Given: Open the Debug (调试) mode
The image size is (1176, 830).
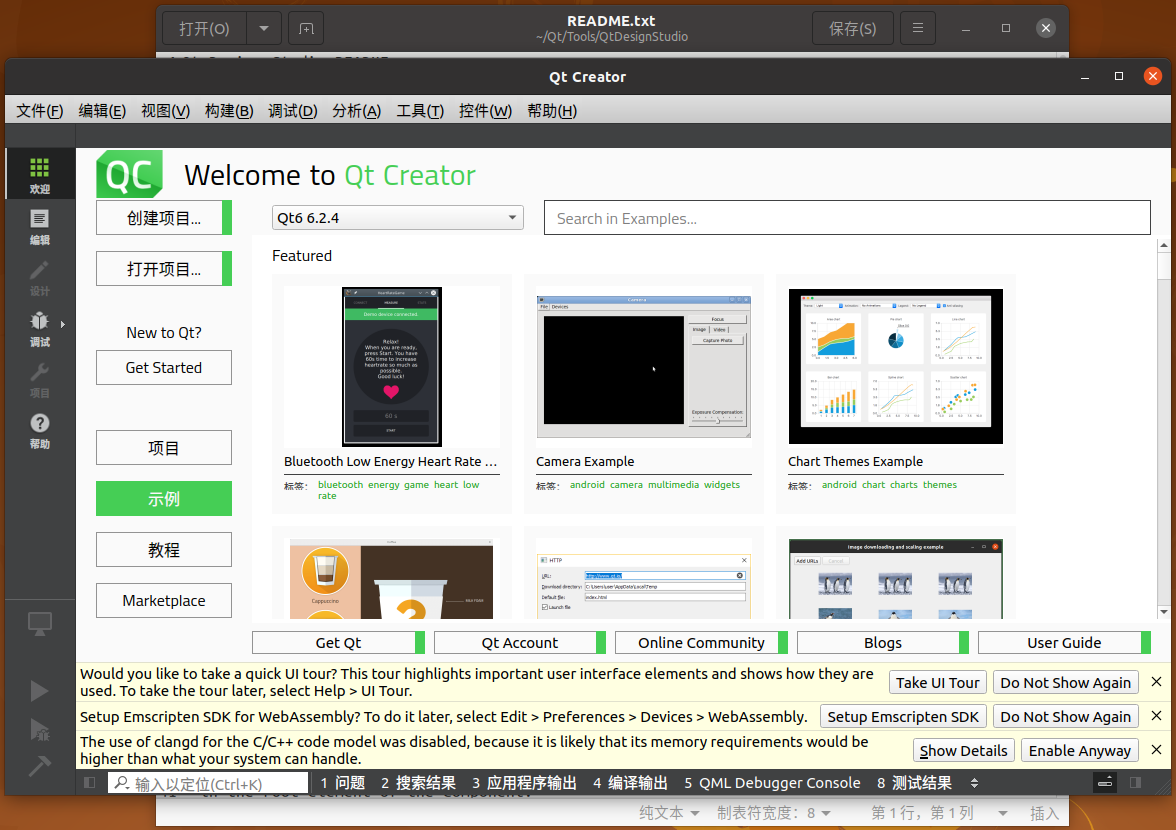Looking at the screenshot, I should pyautogui.click(x=40, y=328).
